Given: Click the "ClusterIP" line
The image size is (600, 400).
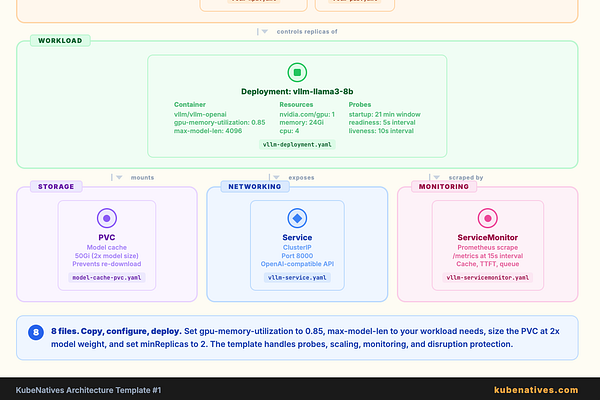Looking at the screenshot, I should coord(297,248).
